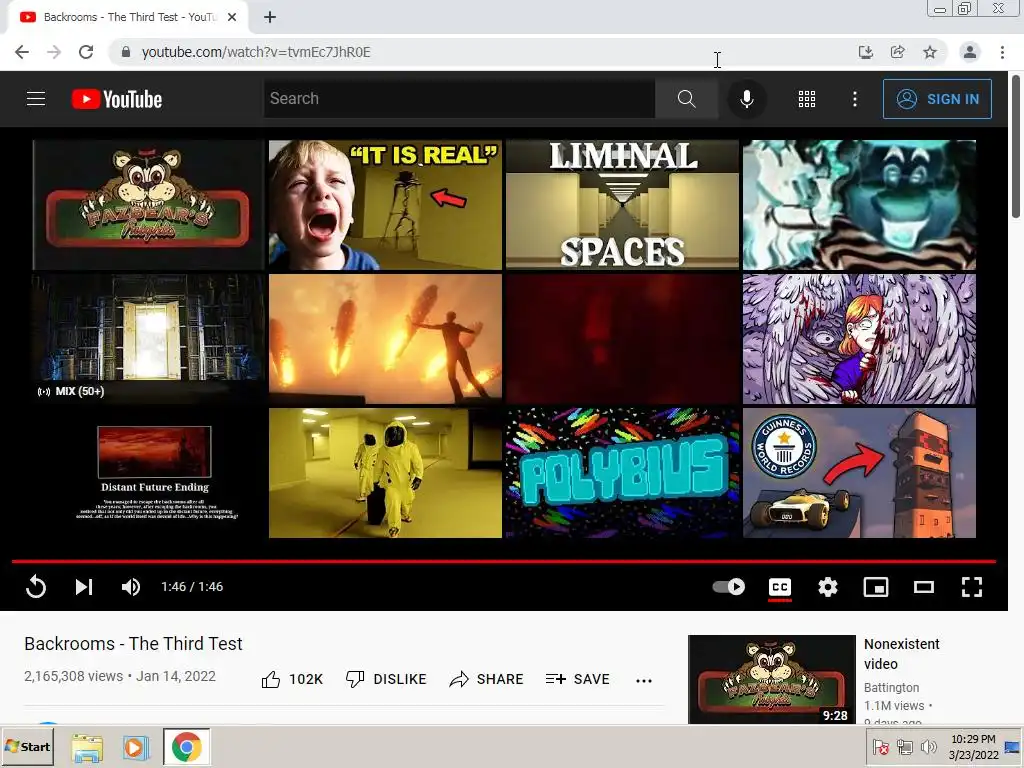Open Nonexistent video sidebar thumbnail
The image size is (1024, 768).
[x=771, y=679]
